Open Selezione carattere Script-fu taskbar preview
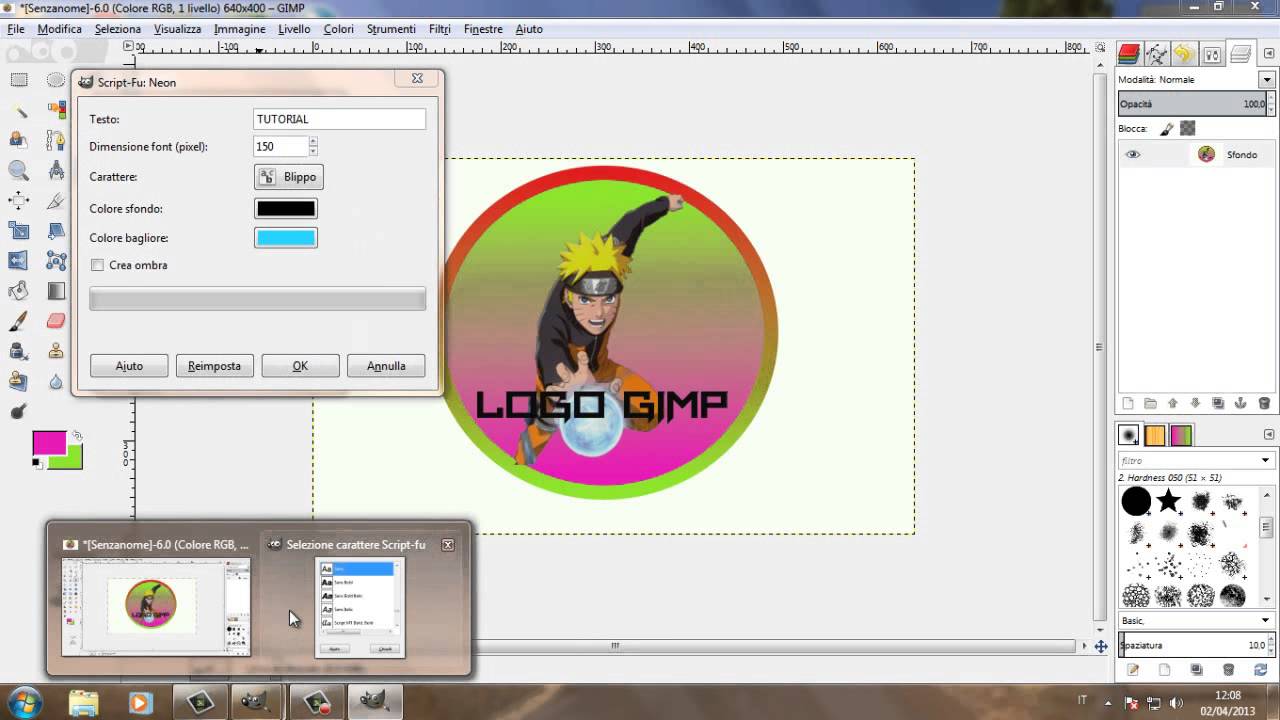This screenshot has width=1280, height=720. (360, 600)
